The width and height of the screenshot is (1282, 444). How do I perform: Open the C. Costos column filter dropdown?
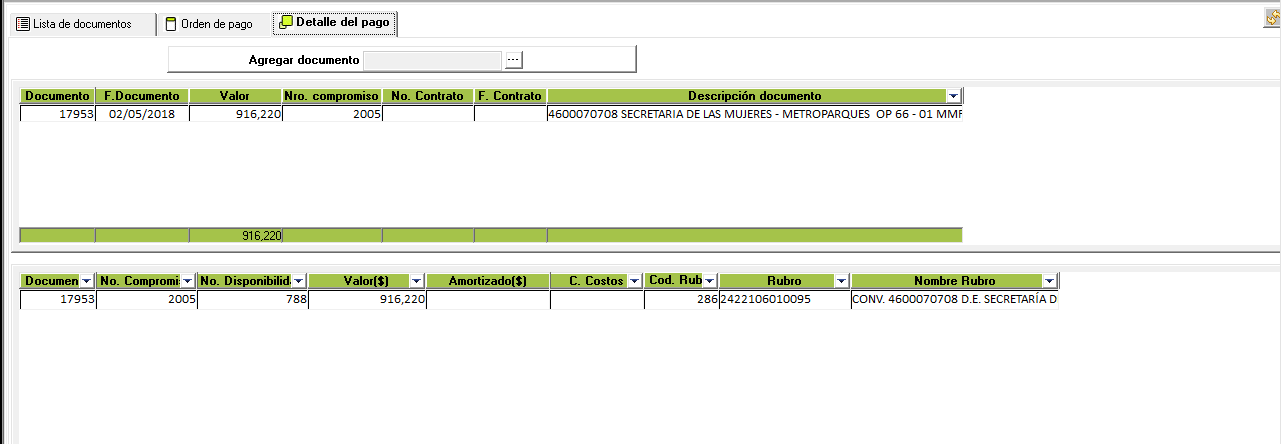pos(633,281)
